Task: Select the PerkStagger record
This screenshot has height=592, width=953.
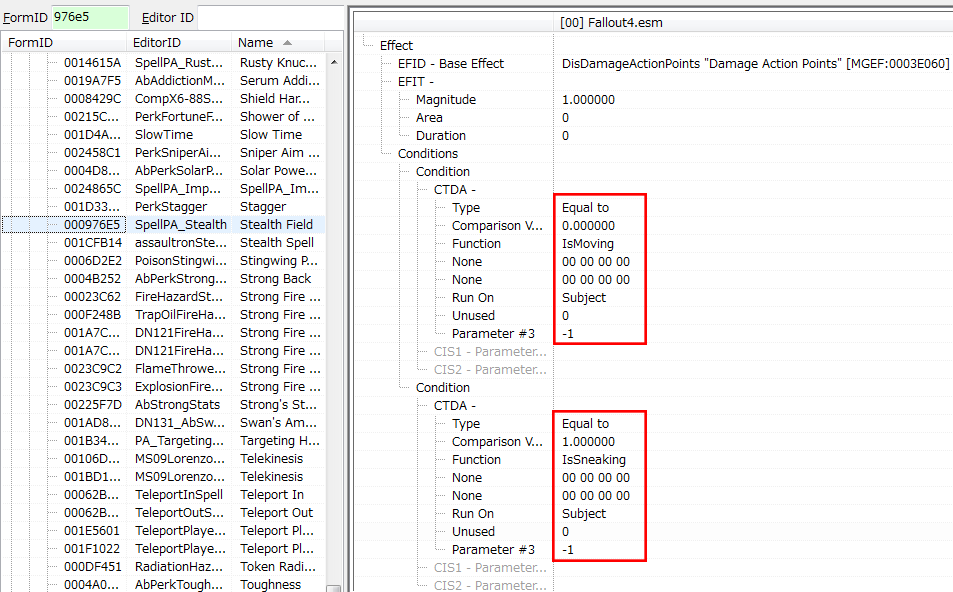Action: click(x=163, y=207)
